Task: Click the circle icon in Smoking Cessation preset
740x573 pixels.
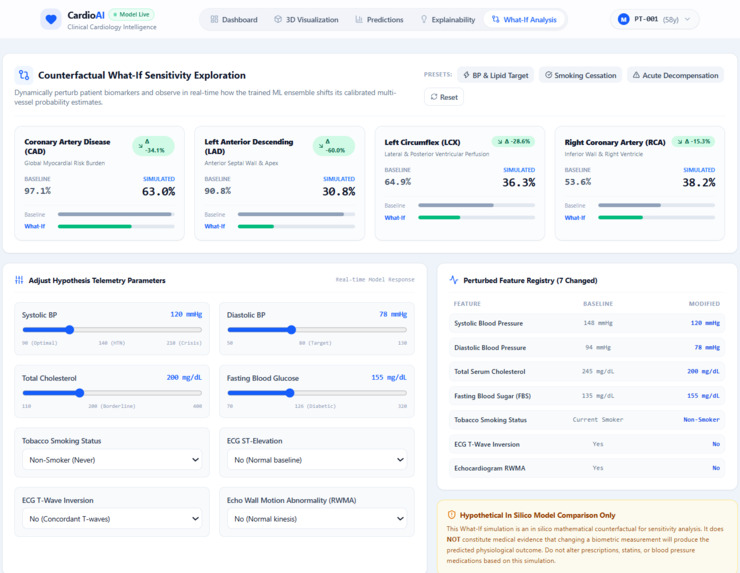Action: tap(548, 75)
